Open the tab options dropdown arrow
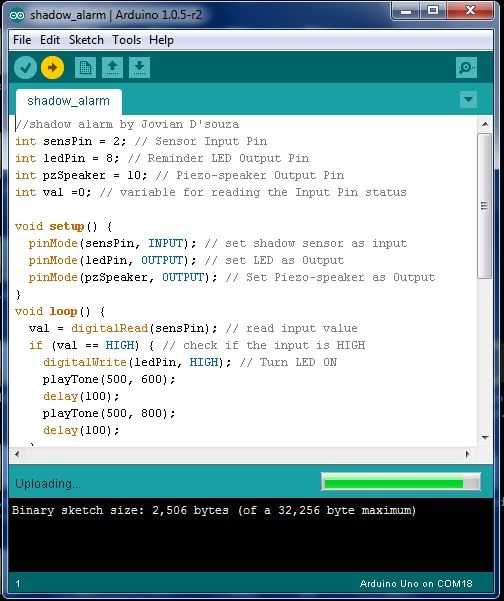504x601 pixels. click(x=468, y=100)
